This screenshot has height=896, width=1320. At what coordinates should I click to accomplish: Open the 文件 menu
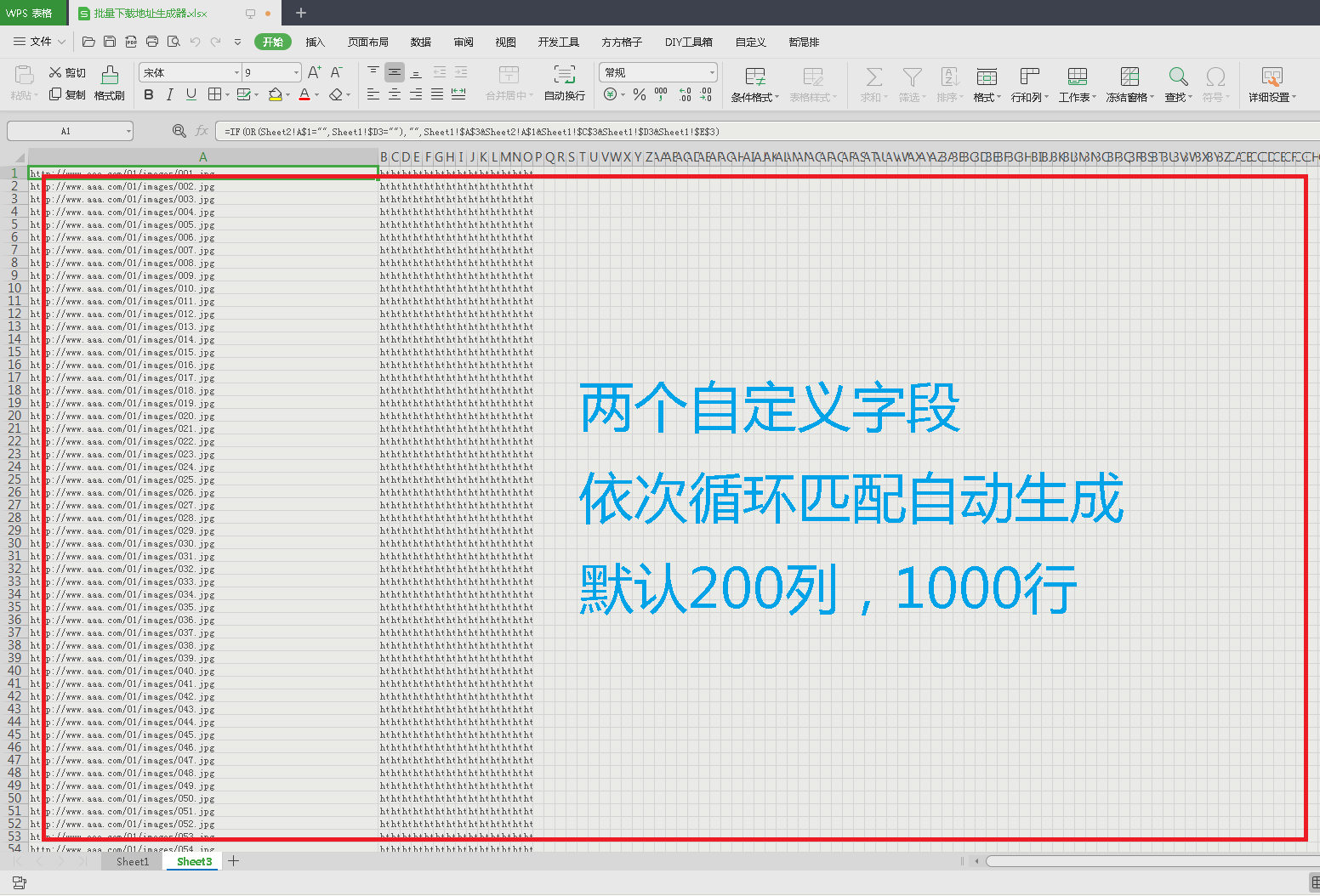tap(39, 42)
